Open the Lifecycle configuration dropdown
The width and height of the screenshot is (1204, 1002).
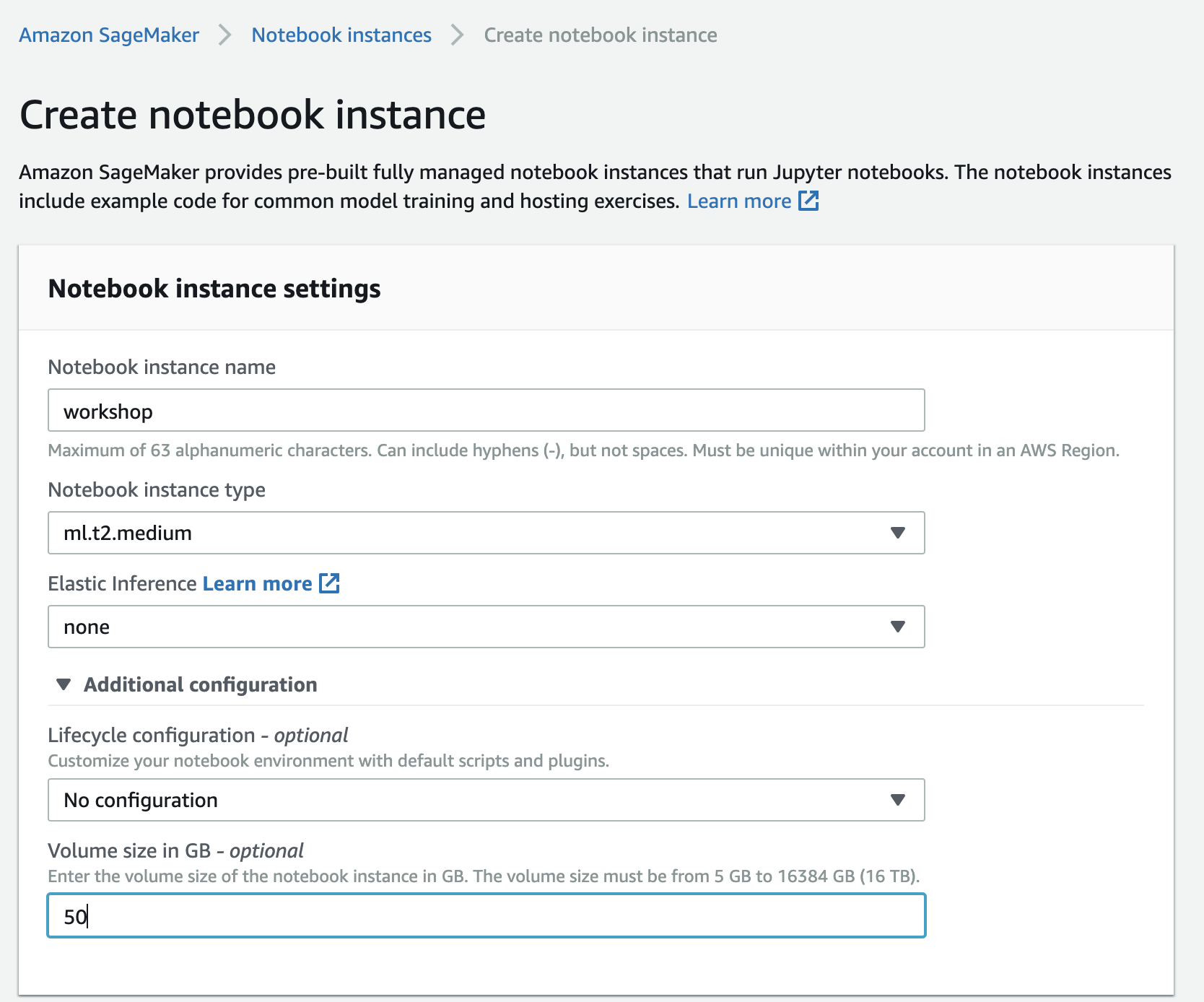tap(487, 800)
